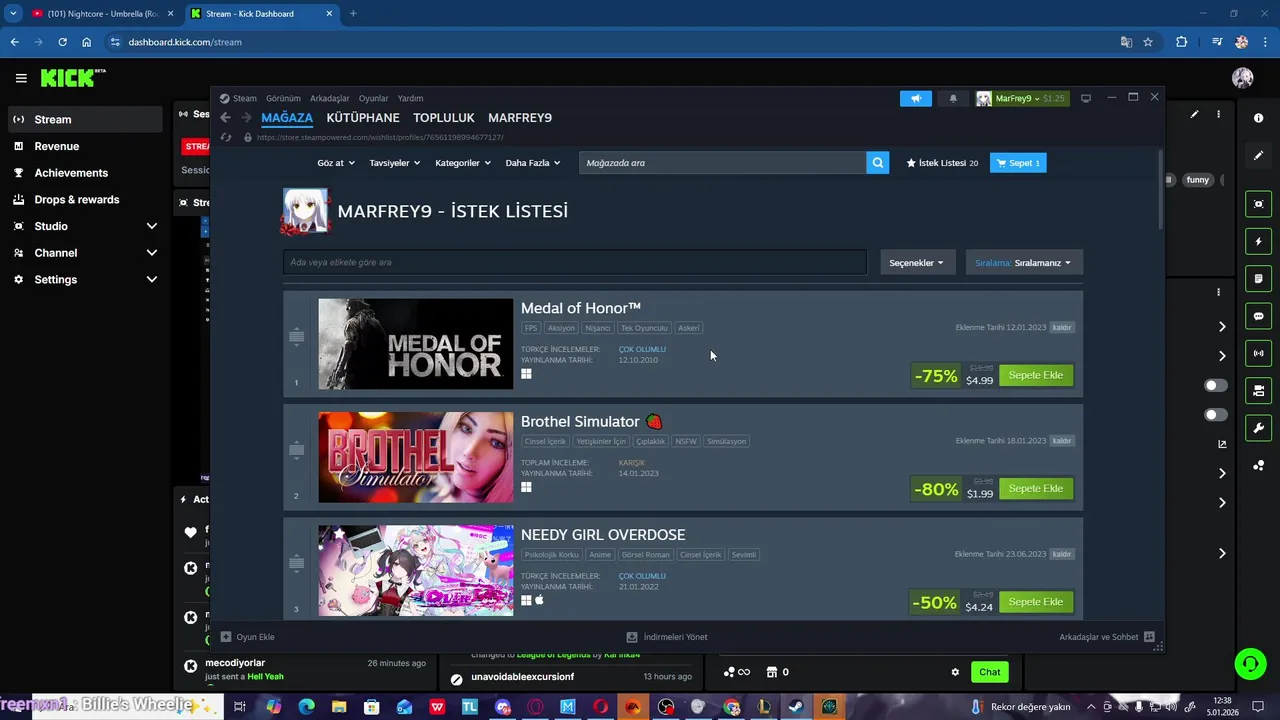Image resolution: width=1280 pixels, height=720 pixels.
Task: Click the broadcast signal icon in Kick toolbar
Action: (1258, 353)
